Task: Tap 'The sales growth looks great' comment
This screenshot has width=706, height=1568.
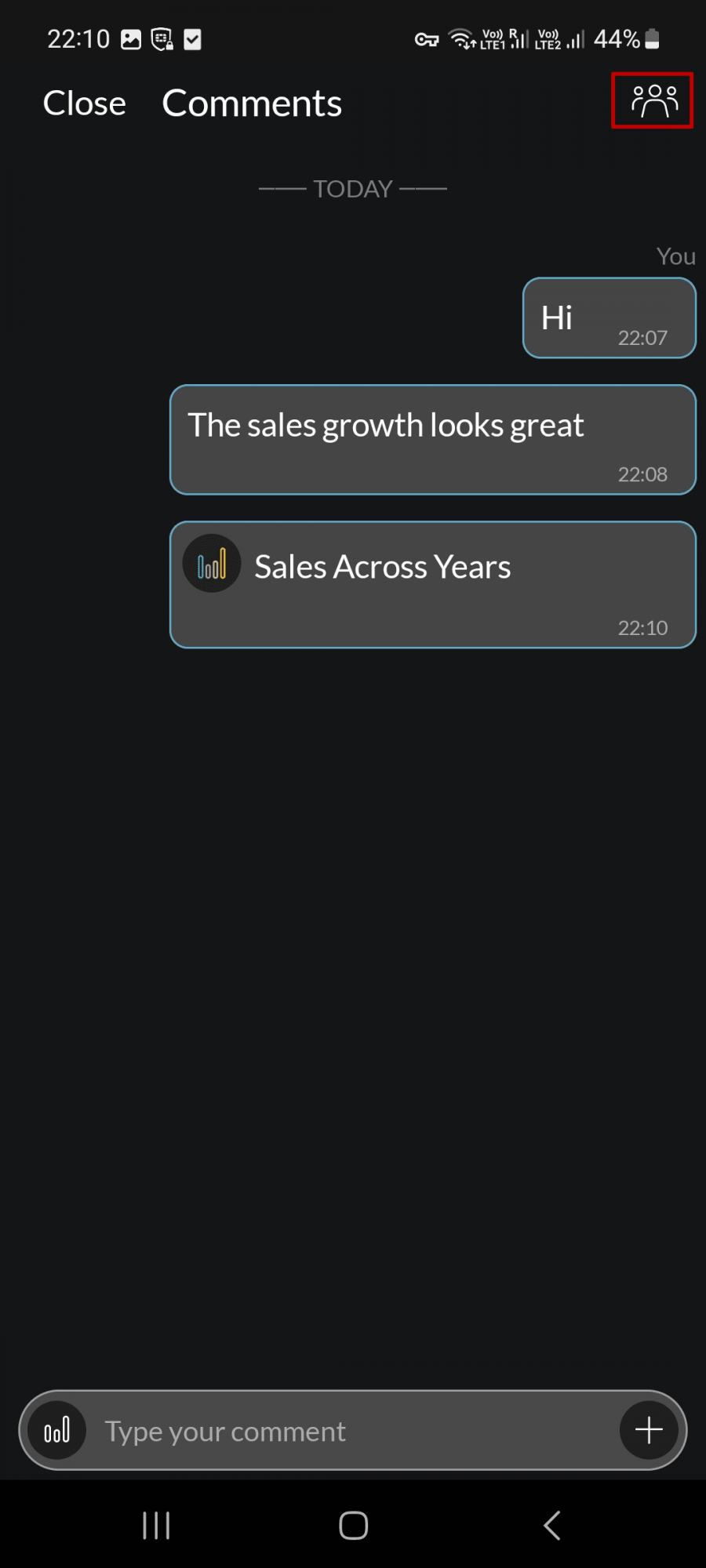Action: pyautogui.click(x=433, y=440)
